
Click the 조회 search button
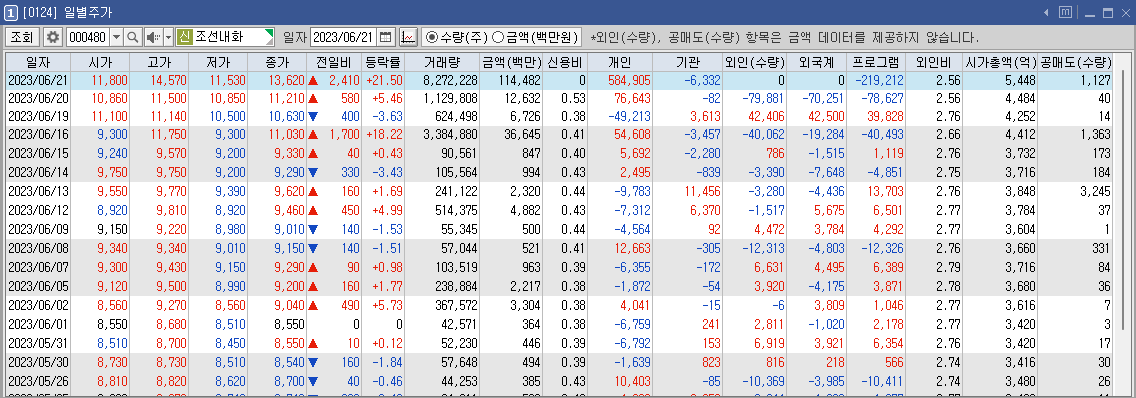(x=21, y=37)
